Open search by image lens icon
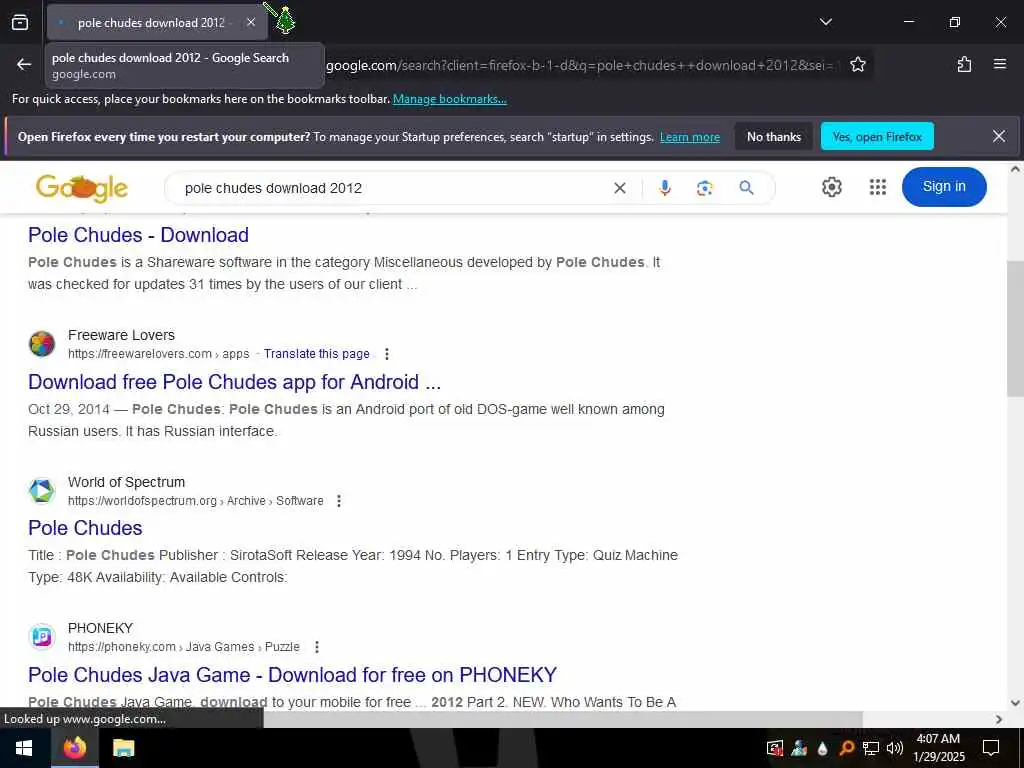This screenshot has width=1024, height=768. click(704, 188)
